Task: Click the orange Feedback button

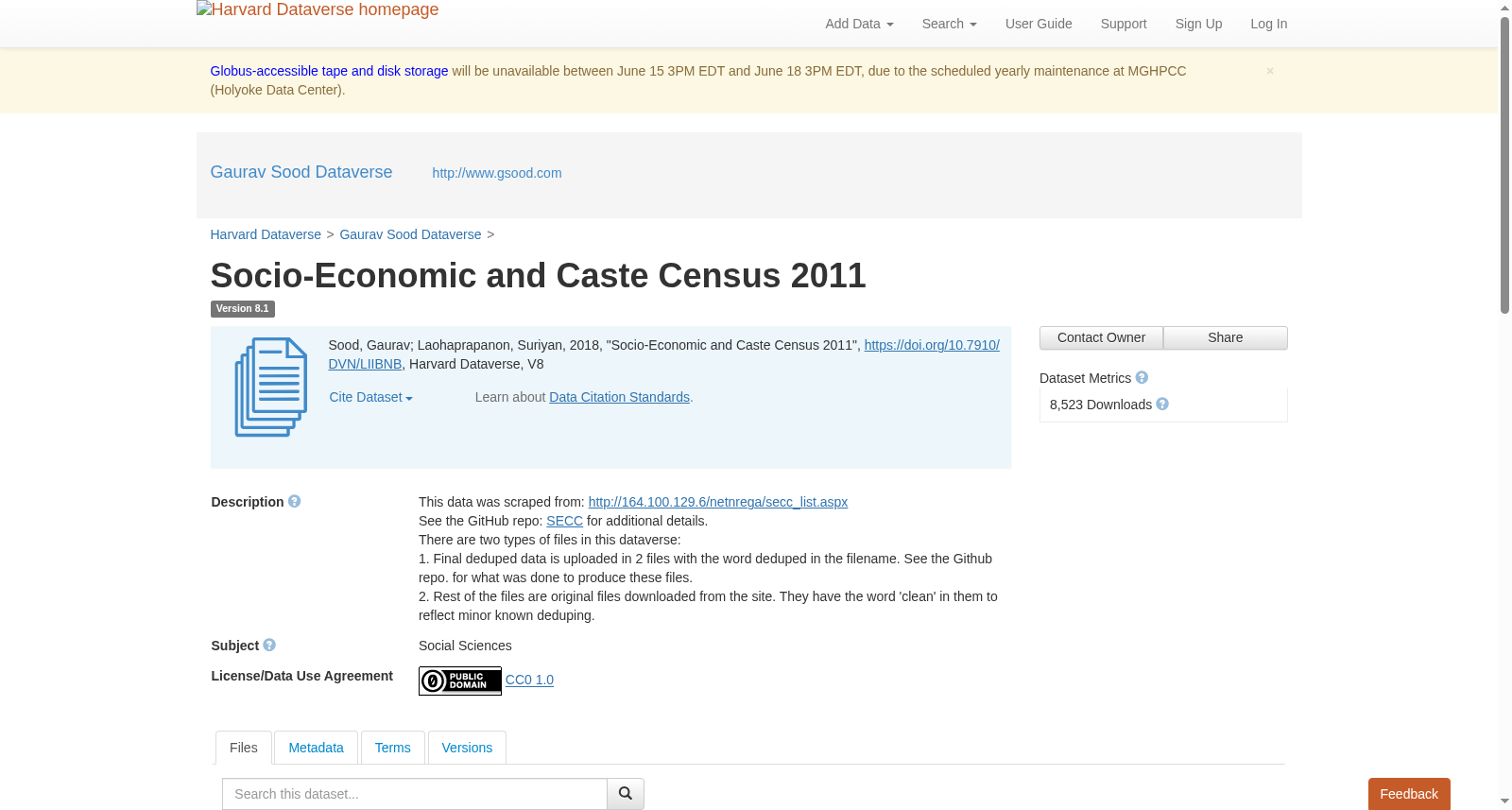Action: tap(1409, 794)
